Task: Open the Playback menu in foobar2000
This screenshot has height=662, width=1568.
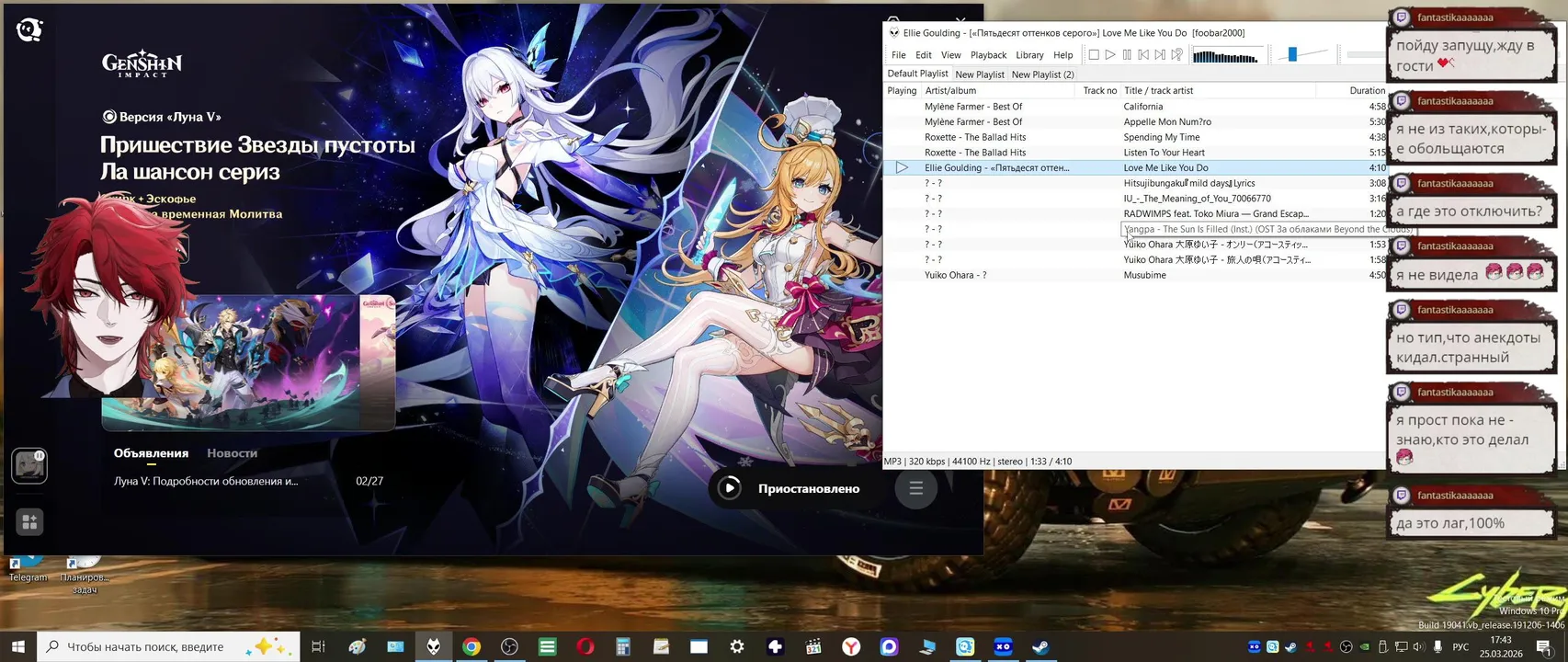Action: (989, 55)
